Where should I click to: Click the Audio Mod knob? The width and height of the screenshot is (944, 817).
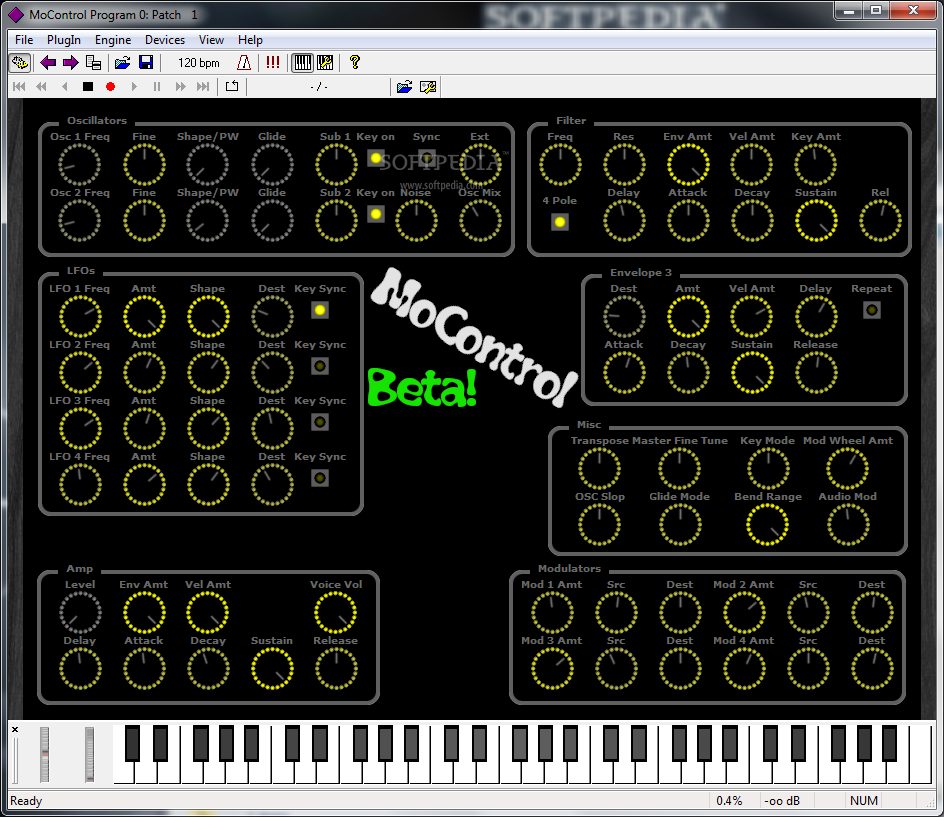pyautogui.click(x=848, y=525)
